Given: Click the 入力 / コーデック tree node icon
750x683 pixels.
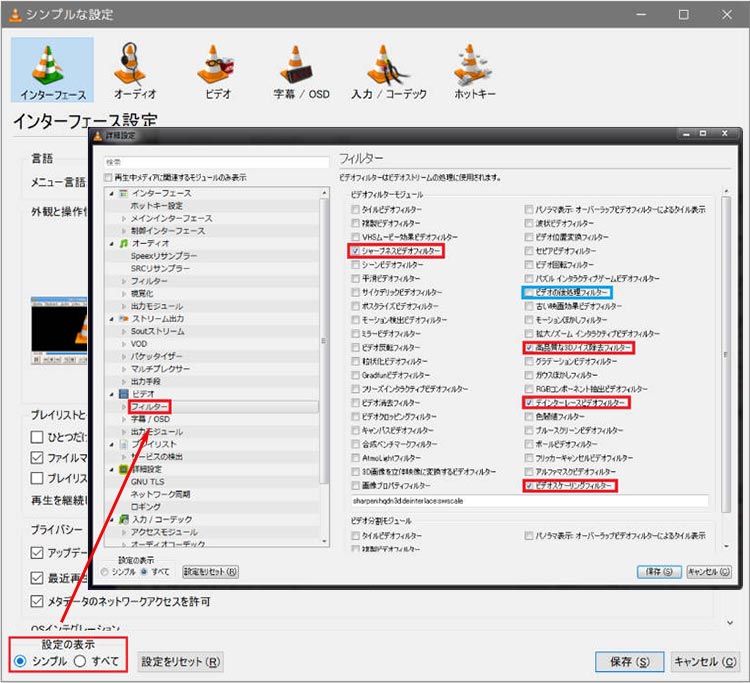Looking at the screenshot, I should pos(123,519).
